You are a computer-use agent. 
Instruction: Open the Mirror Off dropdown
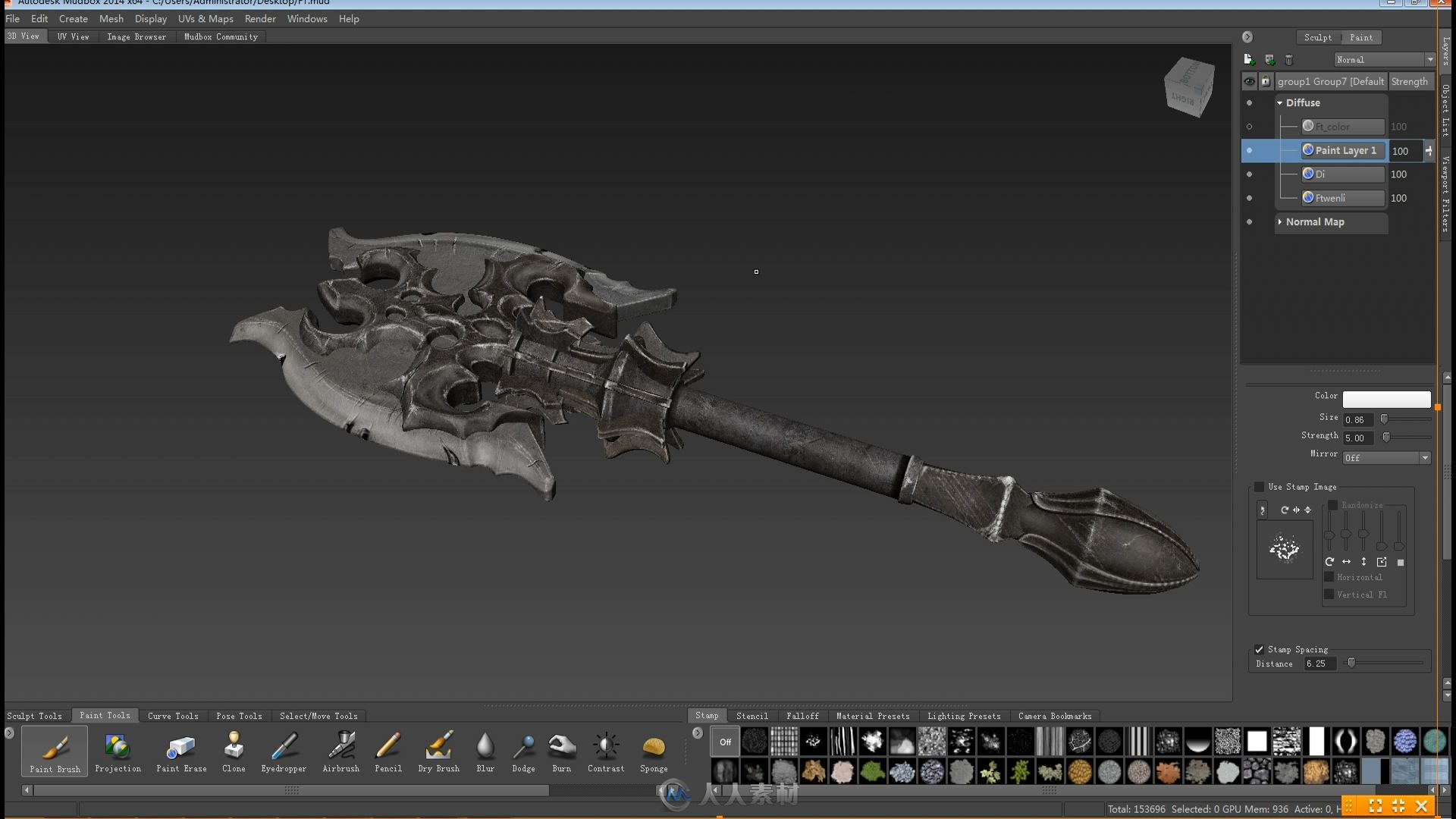click(x=1386, y=457)
